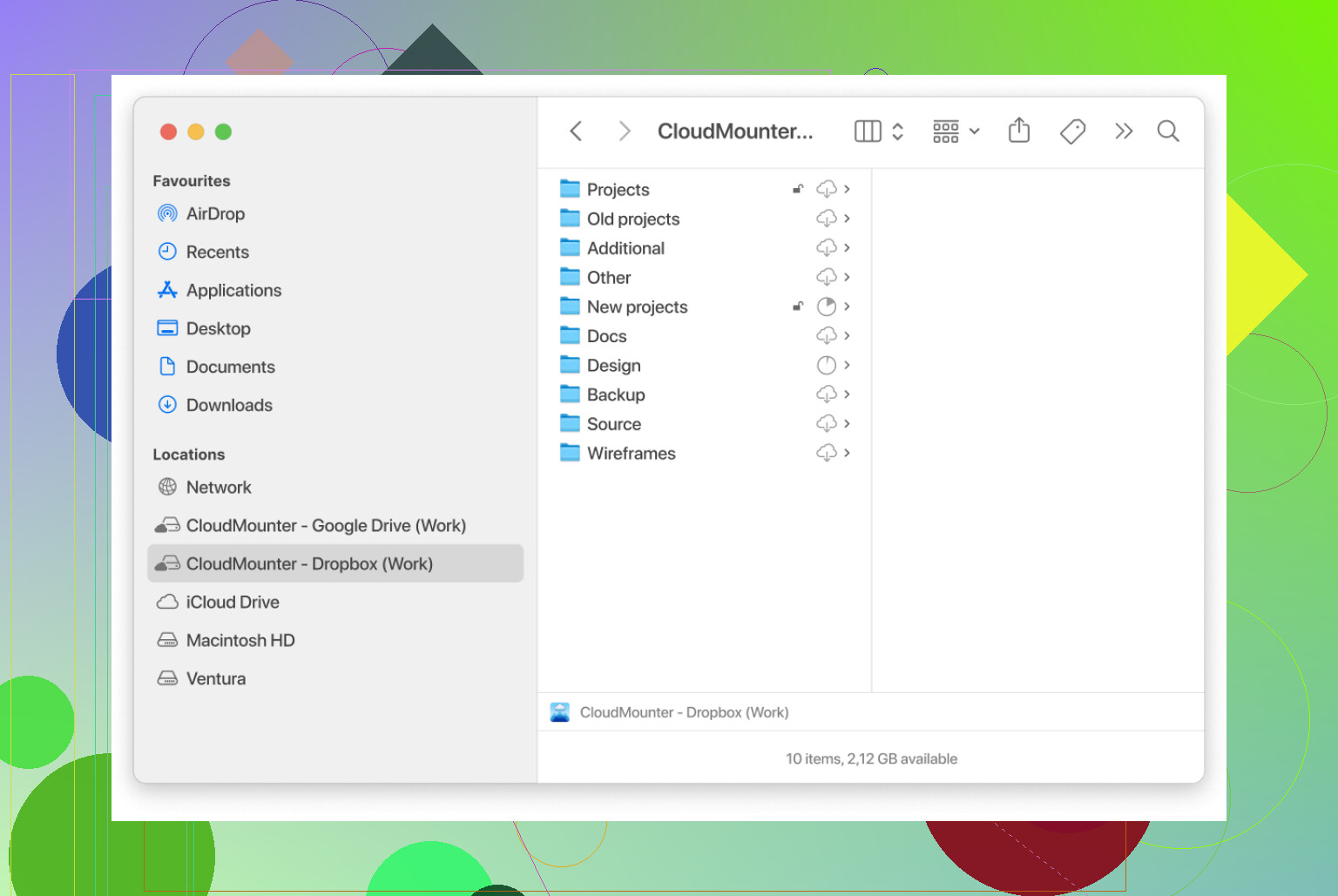Click the Share icon in toolbar
This screenshot has width=1338, height=896.
click(1019, 131)
